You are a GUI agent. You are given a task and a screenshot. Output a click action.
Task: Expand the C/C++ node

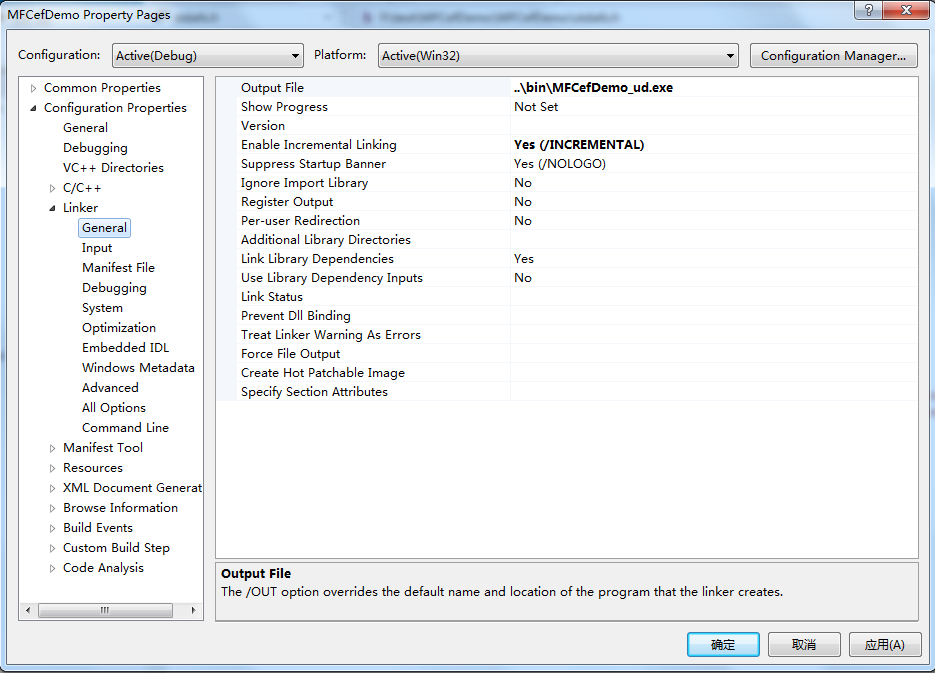pos(52,188)
